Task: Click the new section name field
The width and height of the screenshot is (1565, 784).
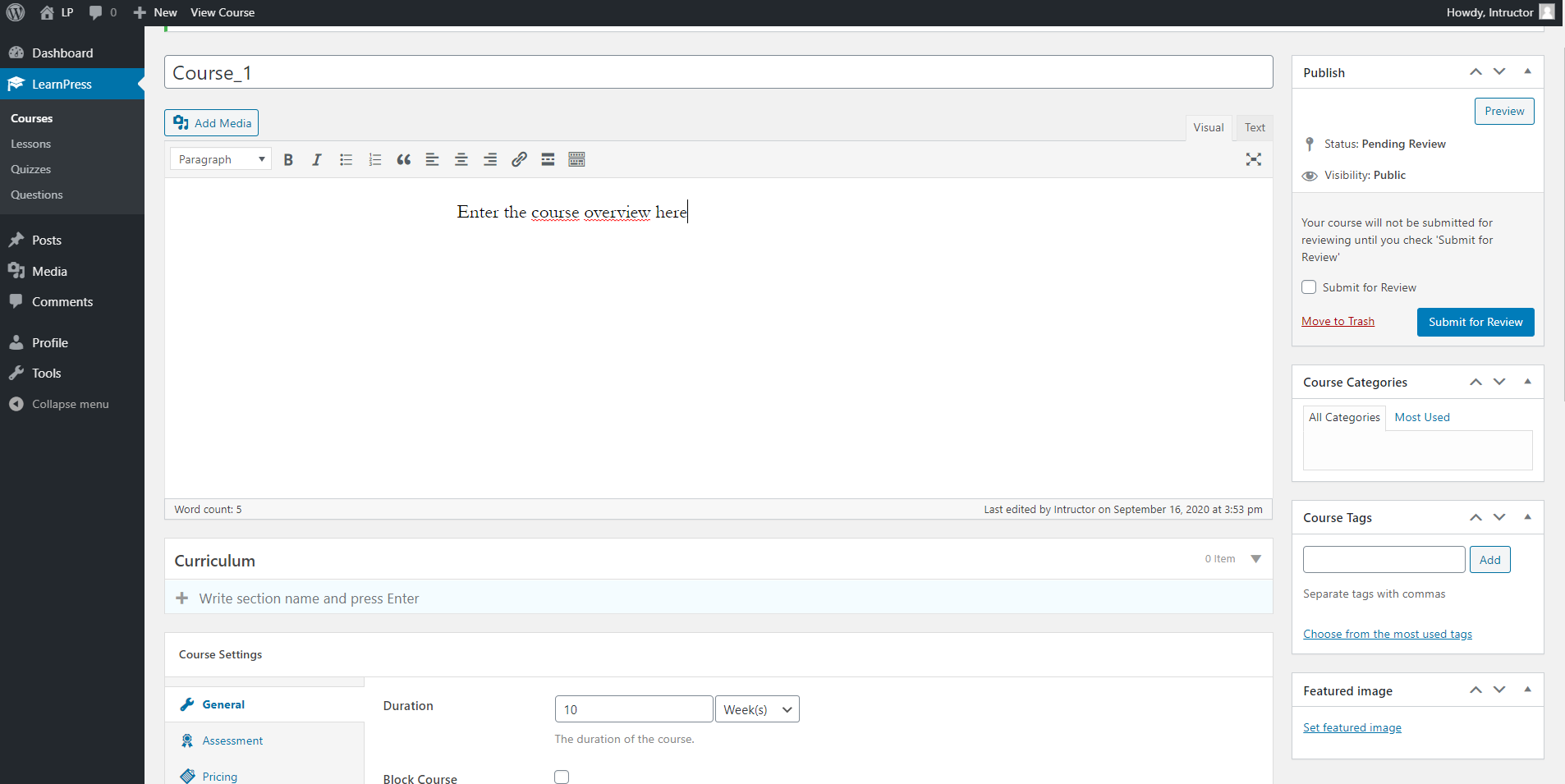Action: pyautogui.click(x=718, y=598)
